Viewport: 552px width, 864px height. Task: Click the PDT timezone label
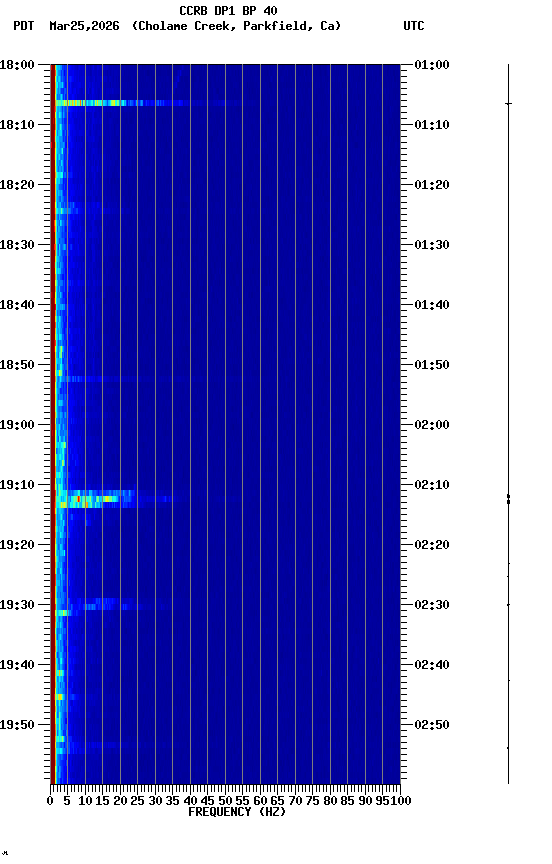tap(24, 26)
